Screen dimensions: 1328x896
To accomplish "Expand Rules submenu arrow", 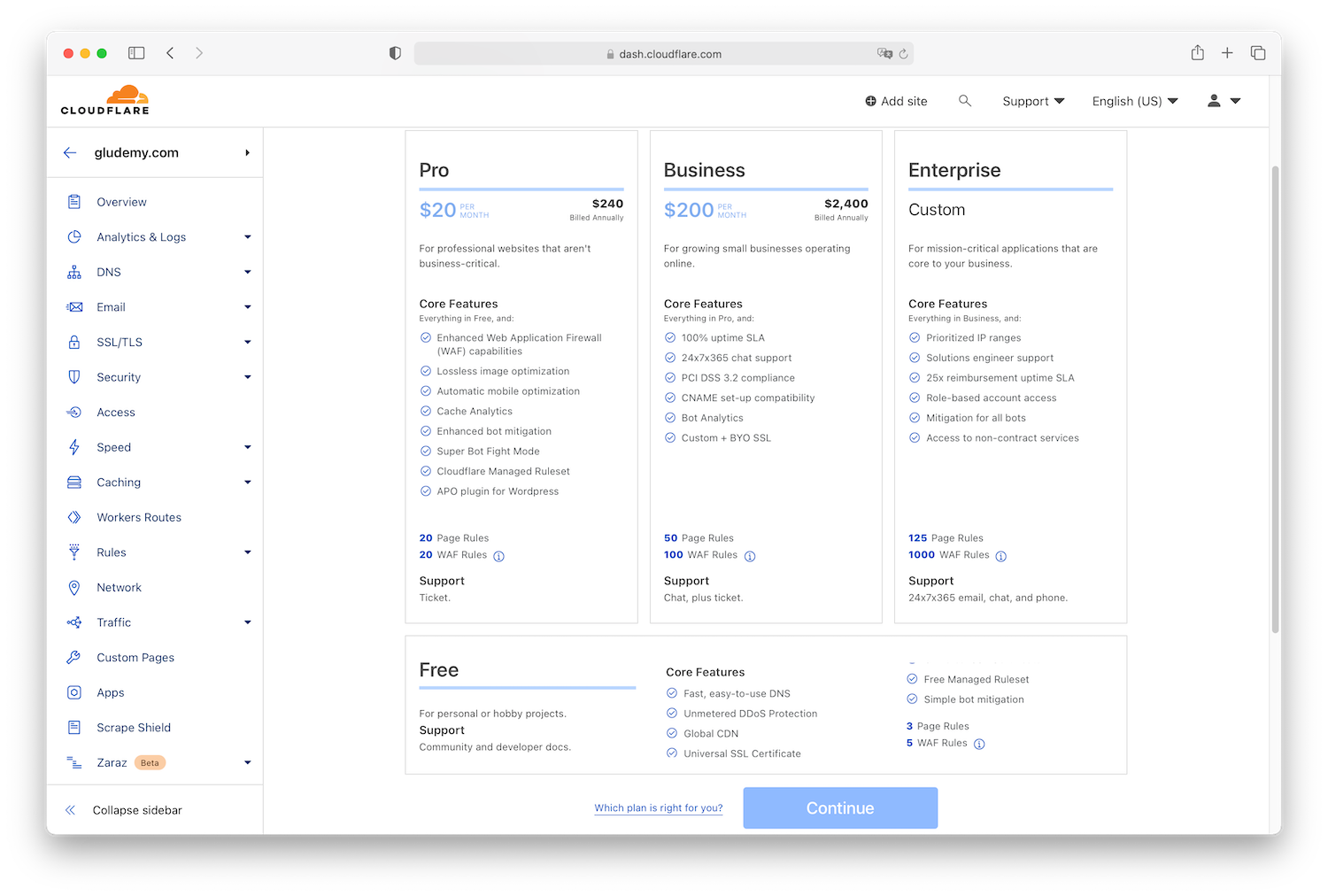I will point(248,552).
